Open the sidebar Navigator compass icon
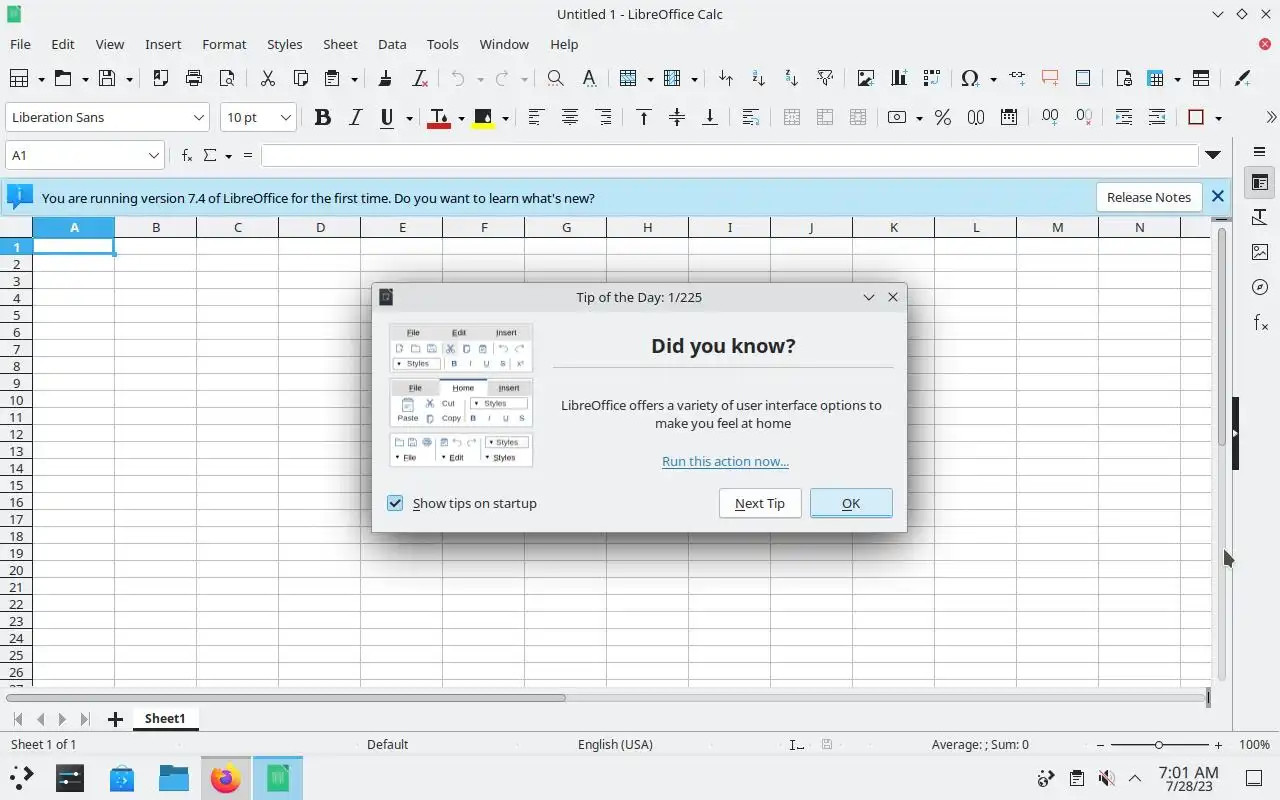The image size is (1280, 800). tap(1260, 287)
